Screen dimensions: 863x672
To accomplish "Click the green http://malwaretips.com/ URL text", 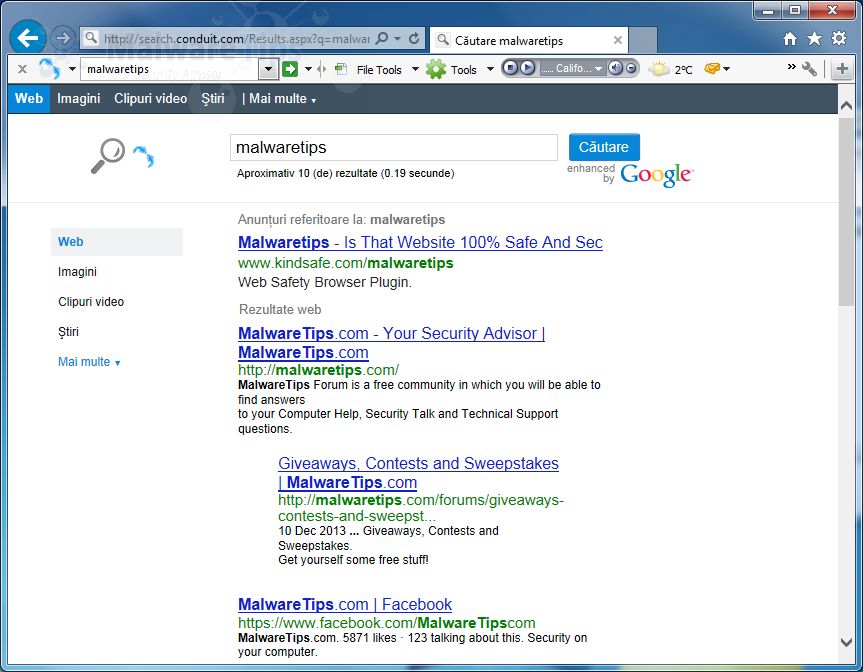I will [318, 370].
